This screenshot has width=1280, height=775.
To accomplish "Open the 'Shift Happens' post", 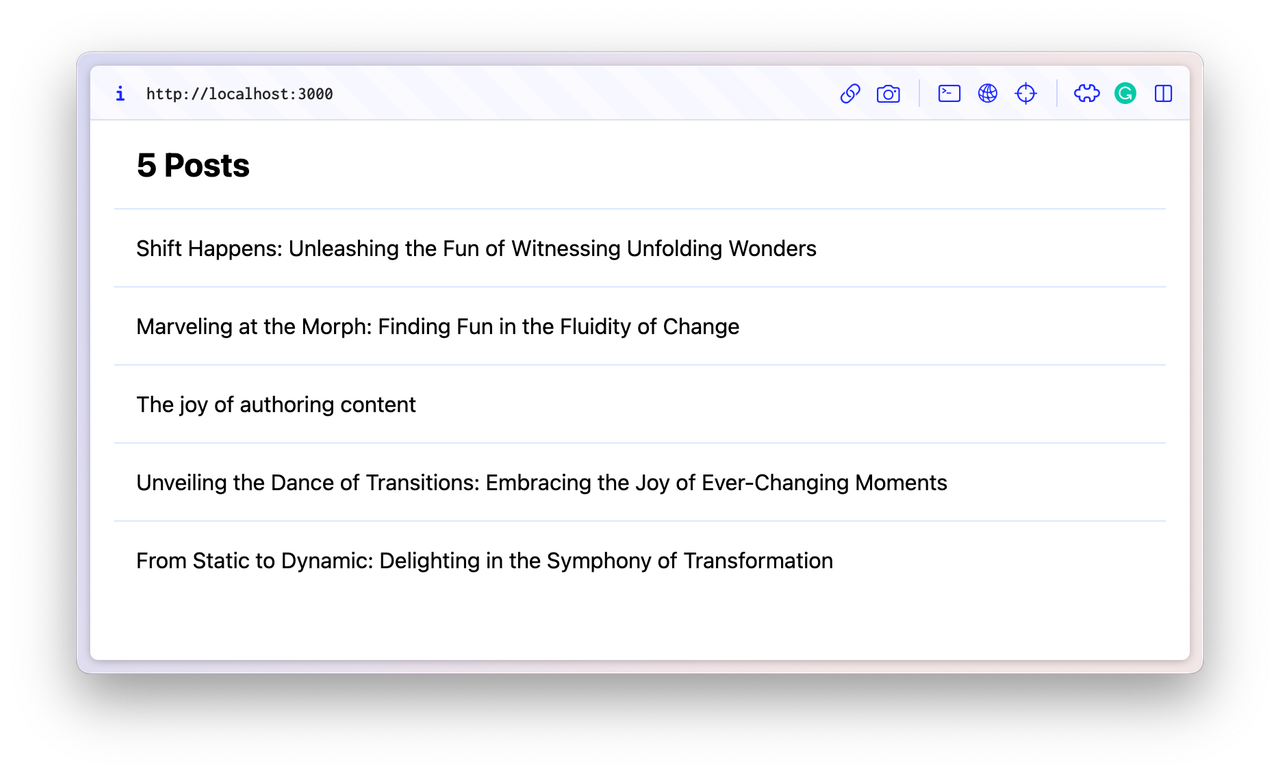I will pyautogui.click(x=476, y=248).
